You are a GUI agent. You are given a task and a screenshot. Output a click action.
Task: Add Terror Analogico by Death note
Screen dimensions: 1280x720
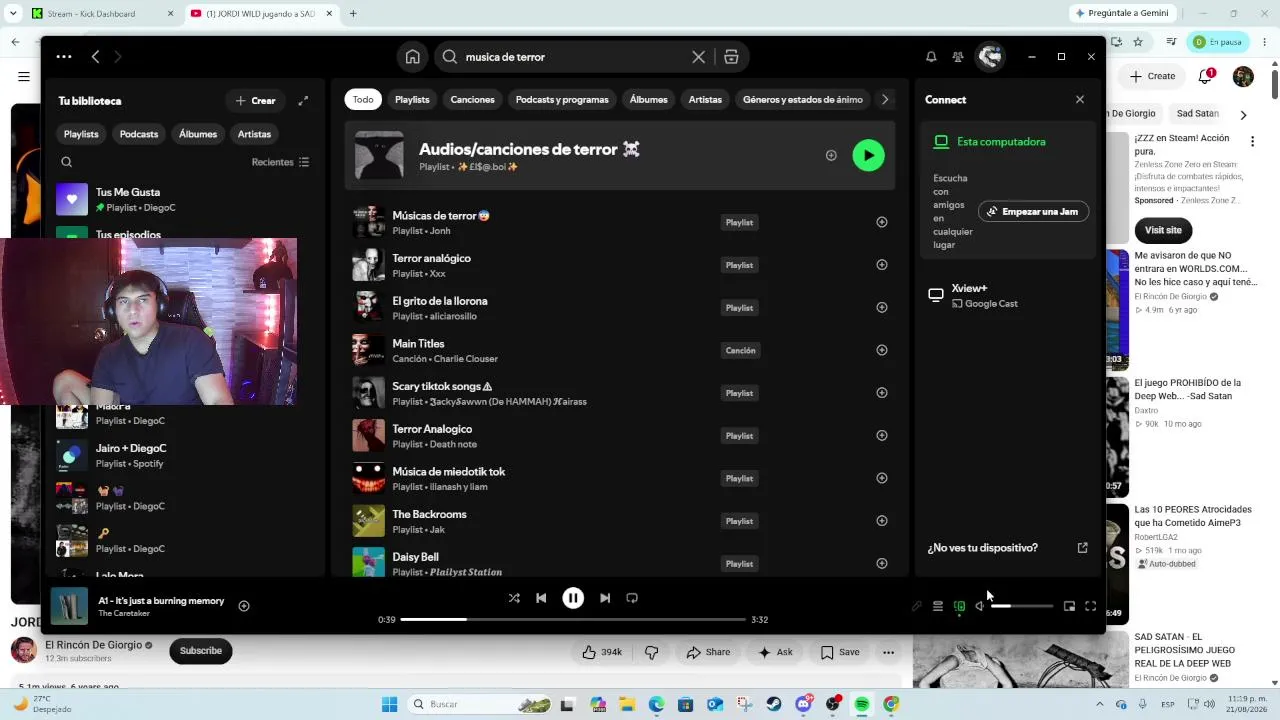(882, 435)
